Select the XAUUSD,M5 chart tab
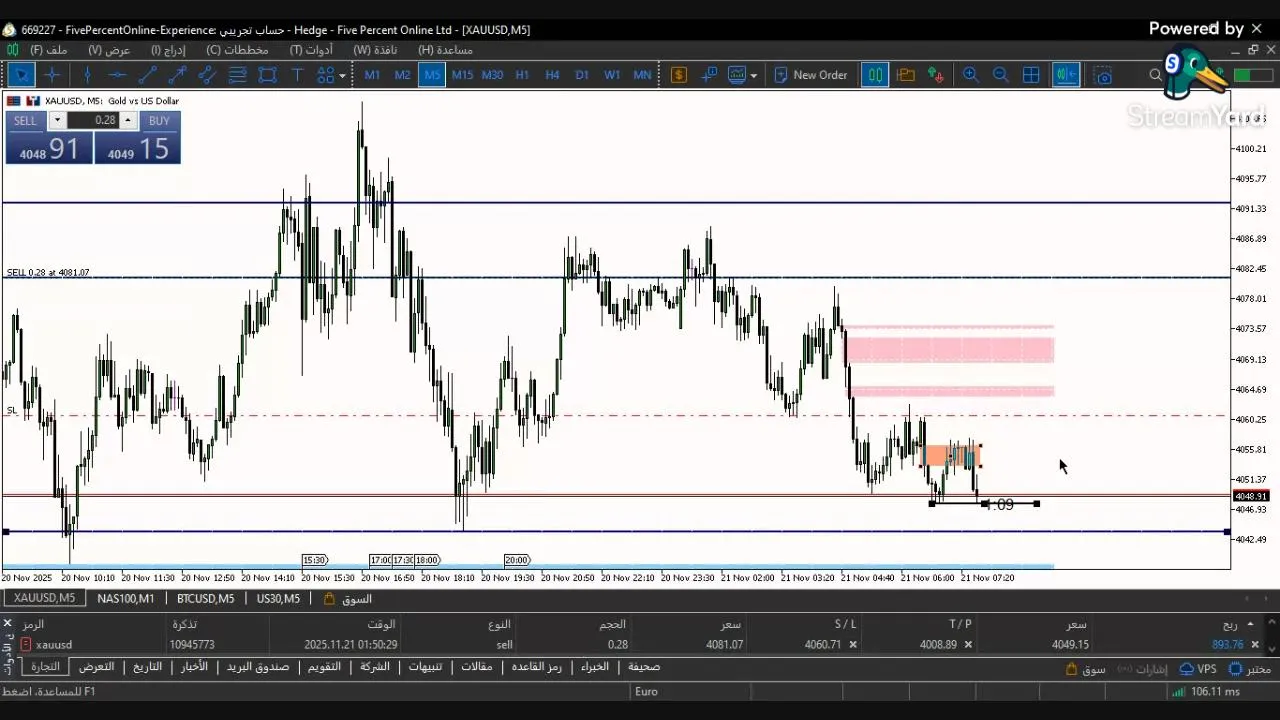The image size is (1280, 720). 44,598
